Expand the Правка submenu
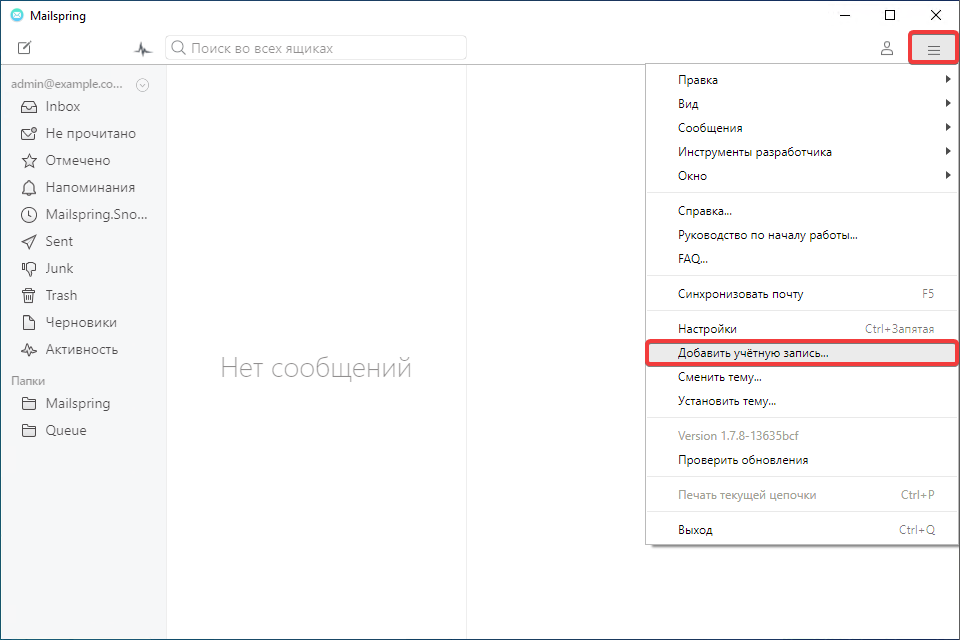This screenshot has width=960, height=640. tap(802, 80)
